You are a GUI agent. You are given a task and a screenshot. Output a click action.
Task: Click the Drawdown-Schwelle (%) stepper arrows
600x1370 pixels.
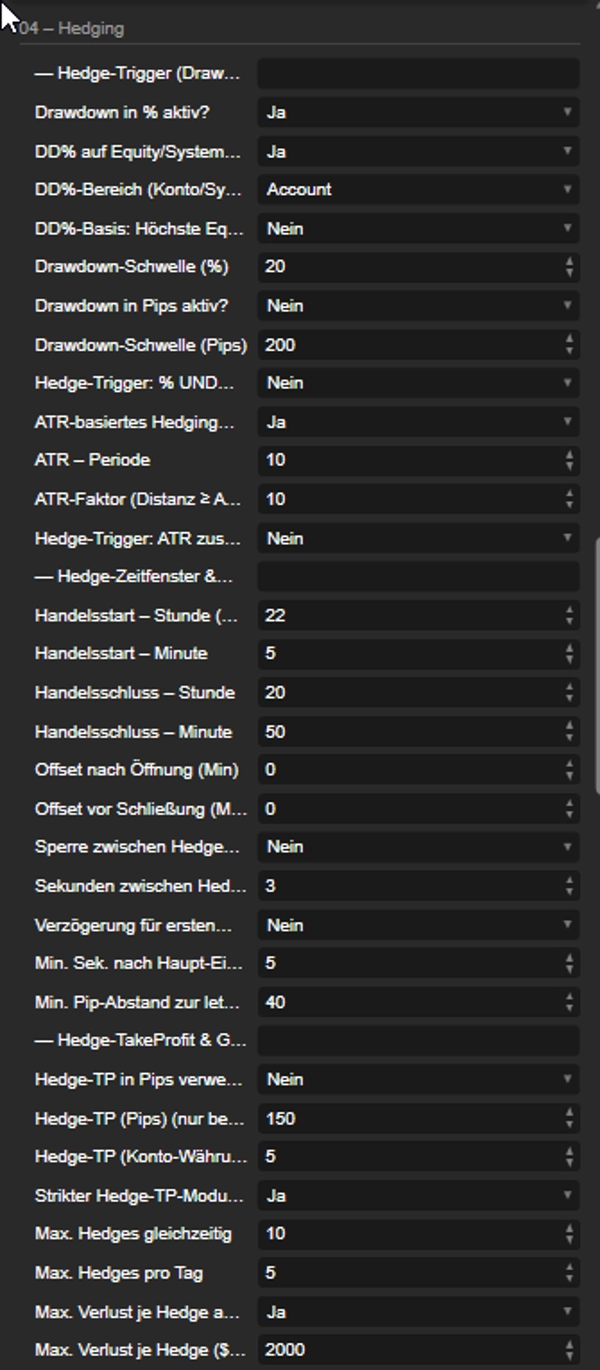coord(570,267)
